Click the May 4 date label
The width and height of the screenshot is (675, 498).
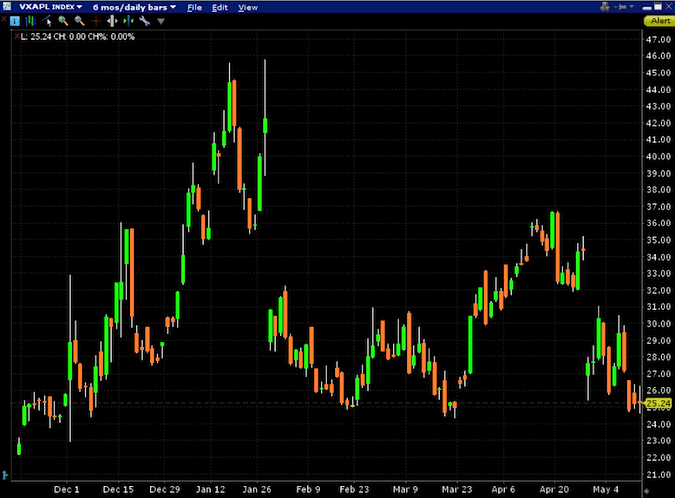coord(606,489)
